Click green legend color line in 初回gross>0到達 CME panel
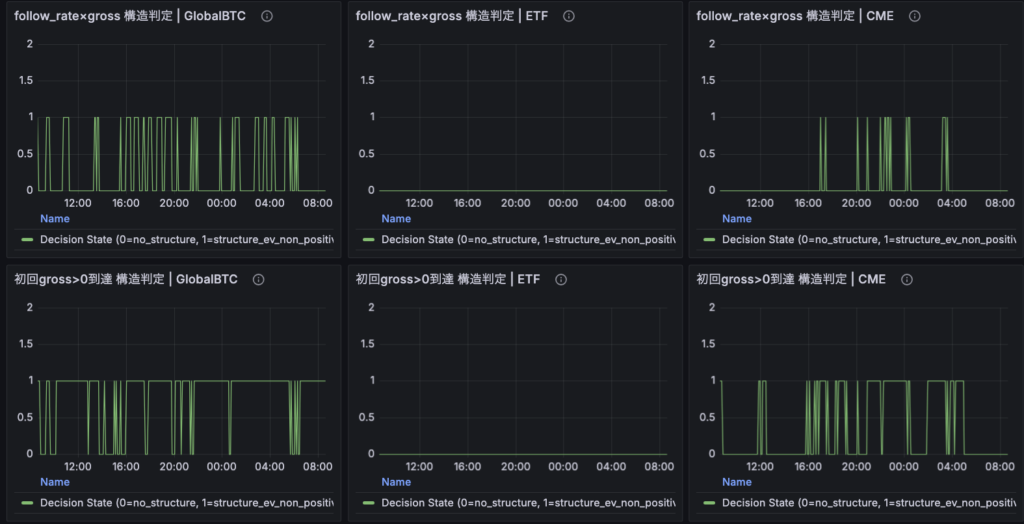 708,503
